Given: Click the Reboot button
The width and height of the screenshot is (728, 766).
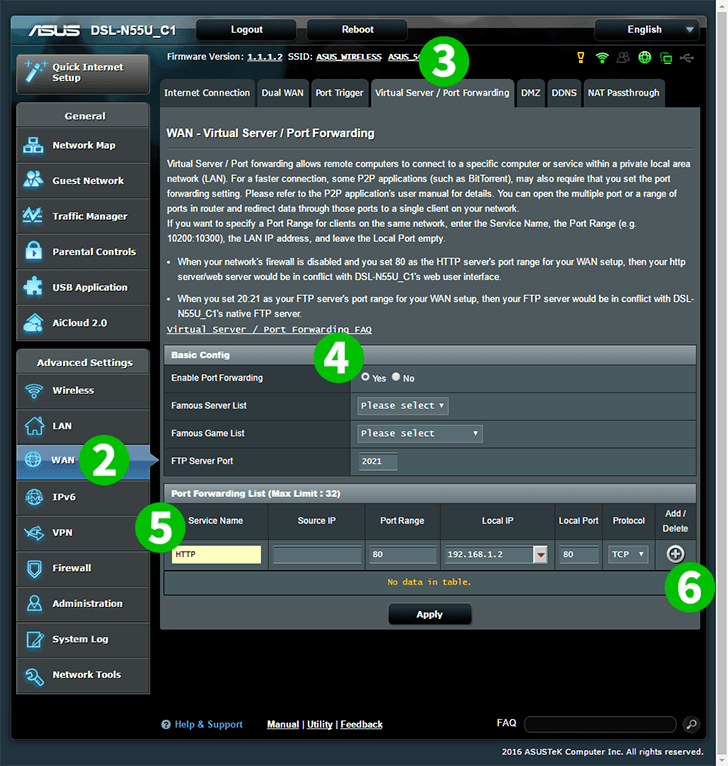Looking at the screenshot, I should click(x=357, y=30).
